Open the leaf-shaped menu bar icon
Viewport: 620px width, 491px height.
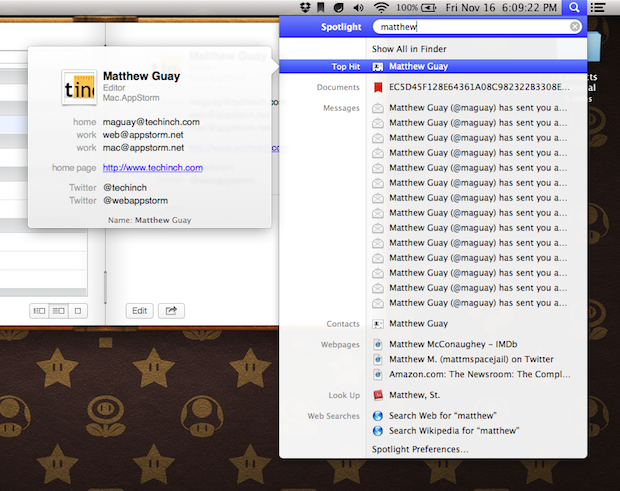(x=338, y=7)
